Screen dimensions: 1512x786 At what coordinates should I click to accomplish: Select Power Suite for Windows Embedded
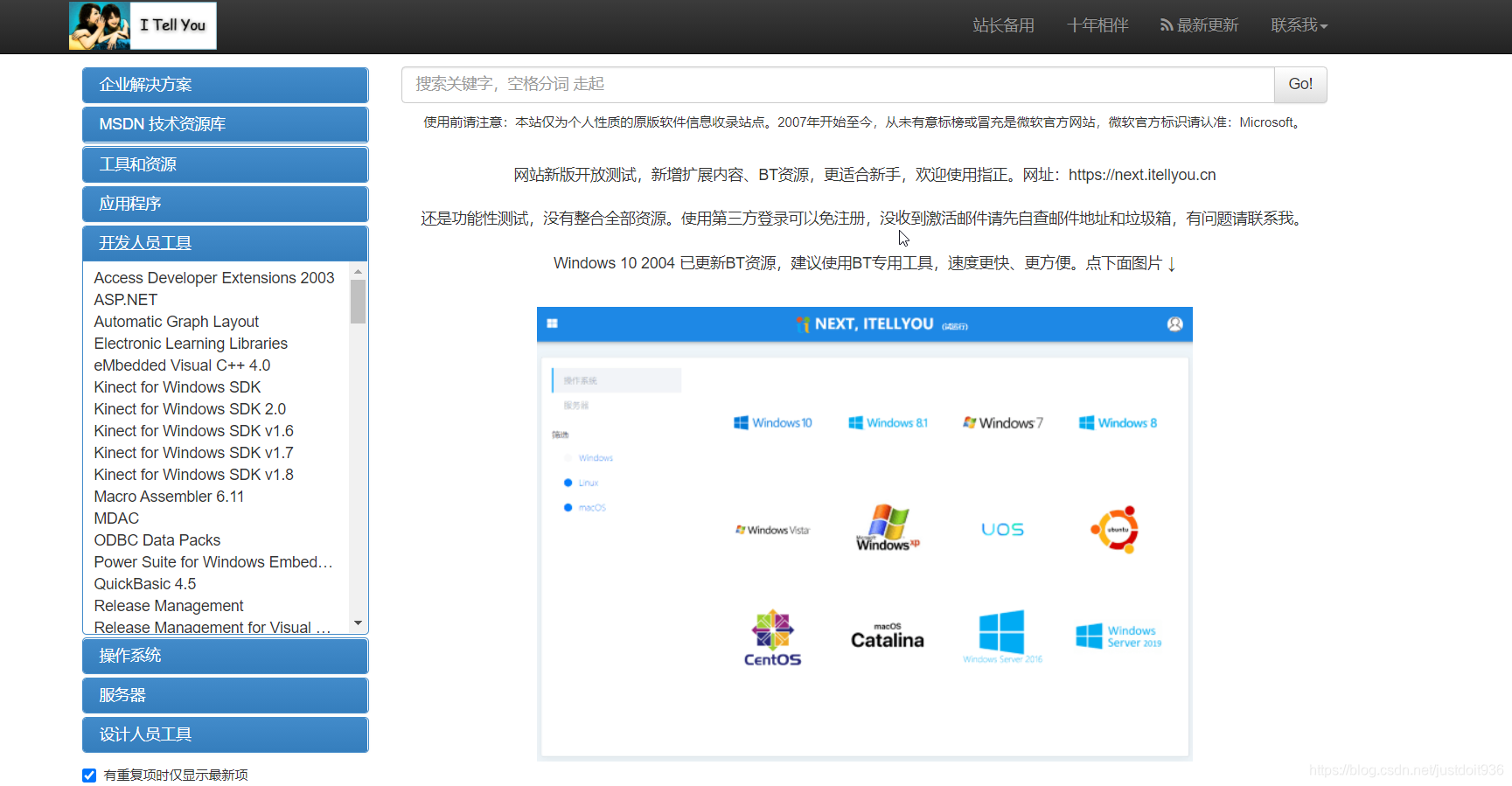[x=213, y=562]
